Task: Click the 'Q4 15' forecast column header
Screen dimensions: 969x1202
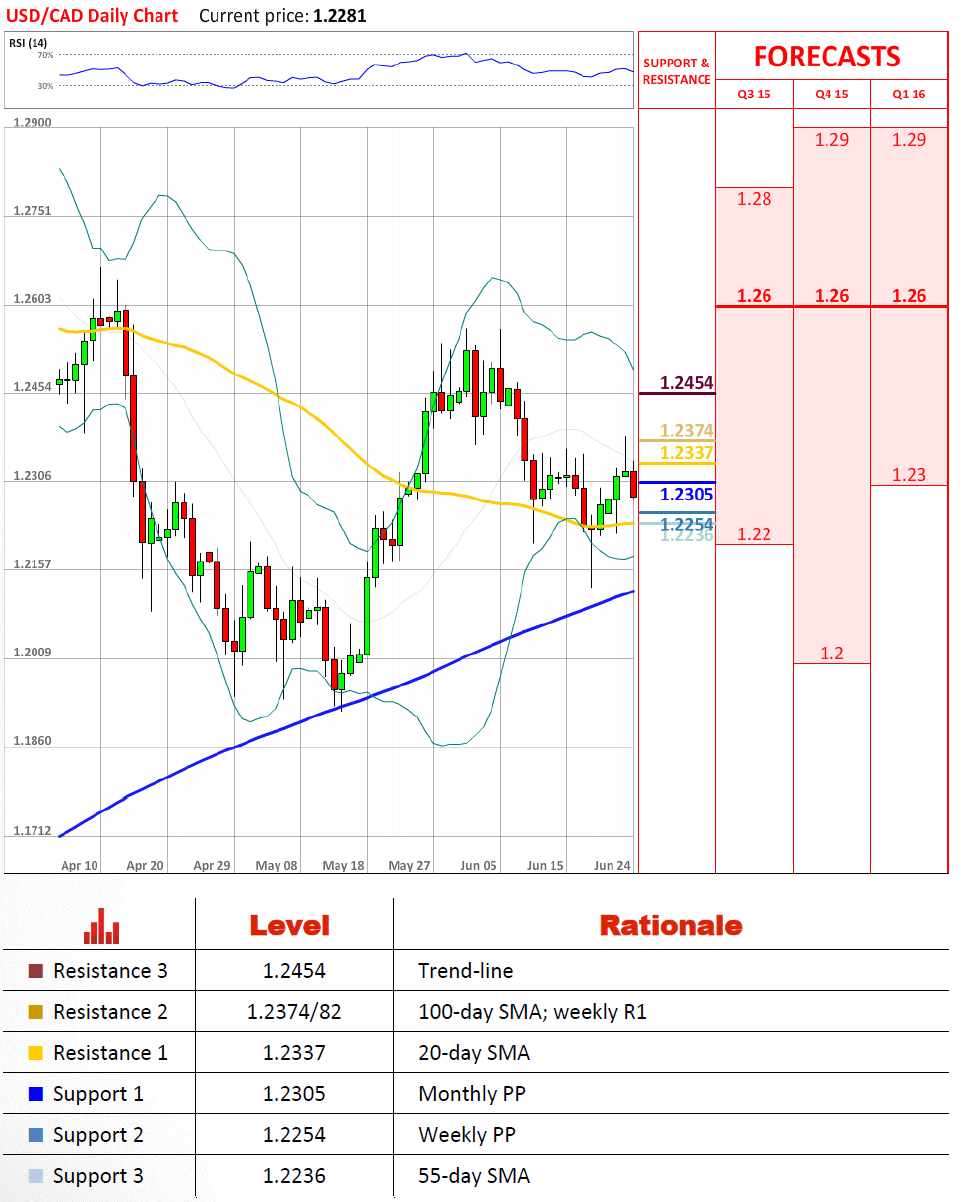Action: coord(832,95)
